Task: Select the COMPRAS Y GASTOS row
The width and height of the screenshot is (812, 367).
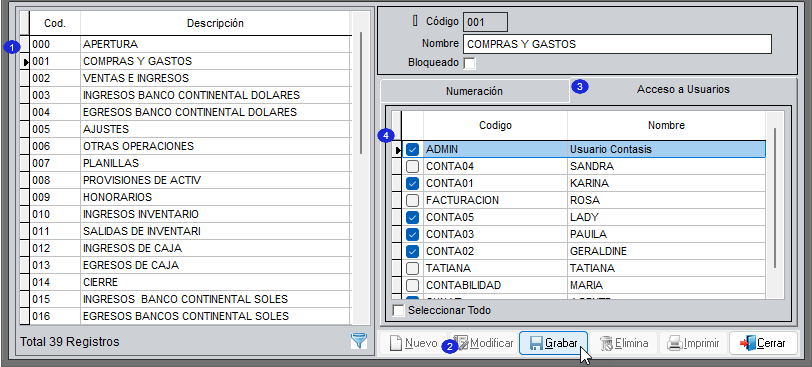Action: (190, 61)
